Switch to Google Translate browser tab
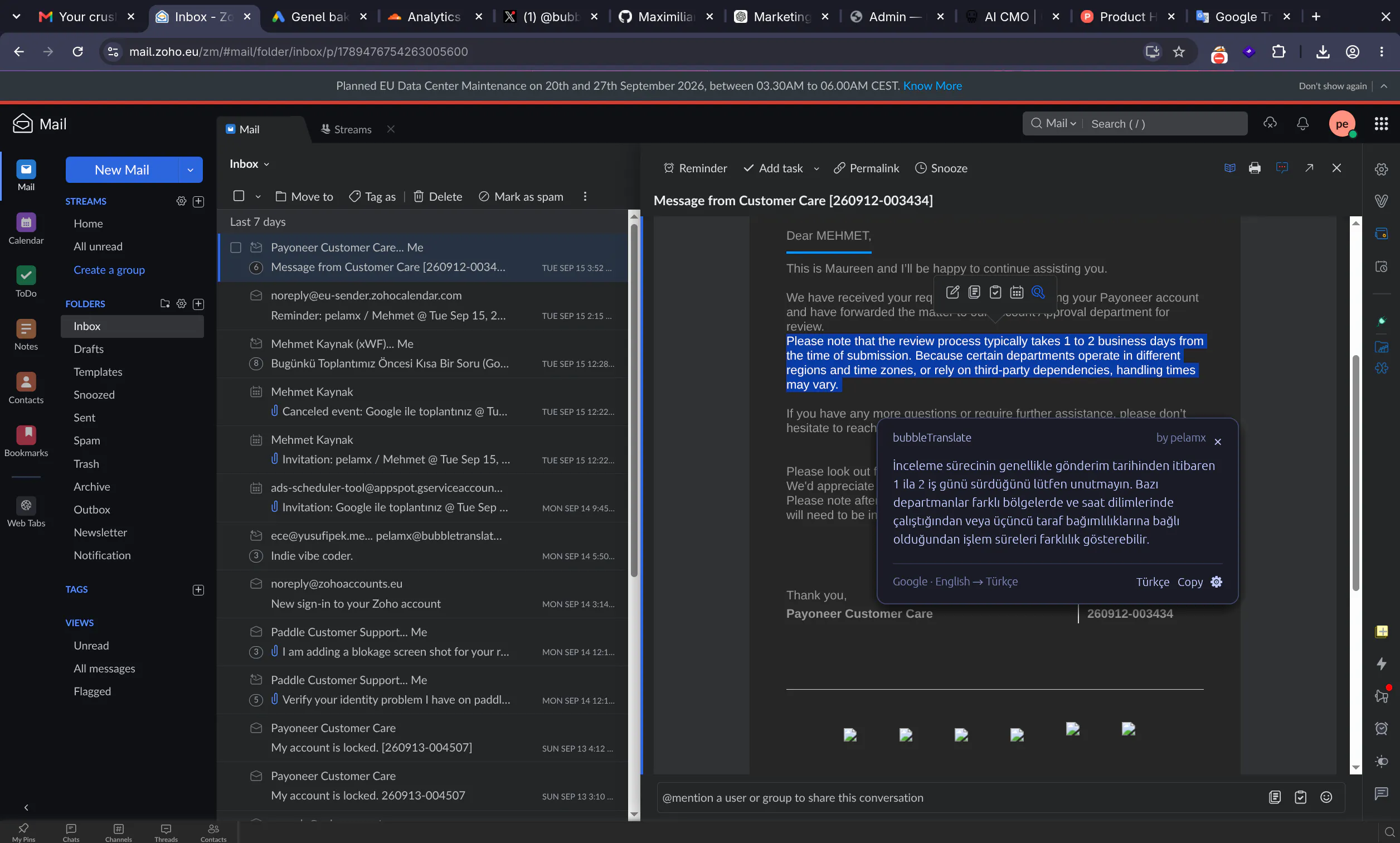 (x=1243, y=17)
